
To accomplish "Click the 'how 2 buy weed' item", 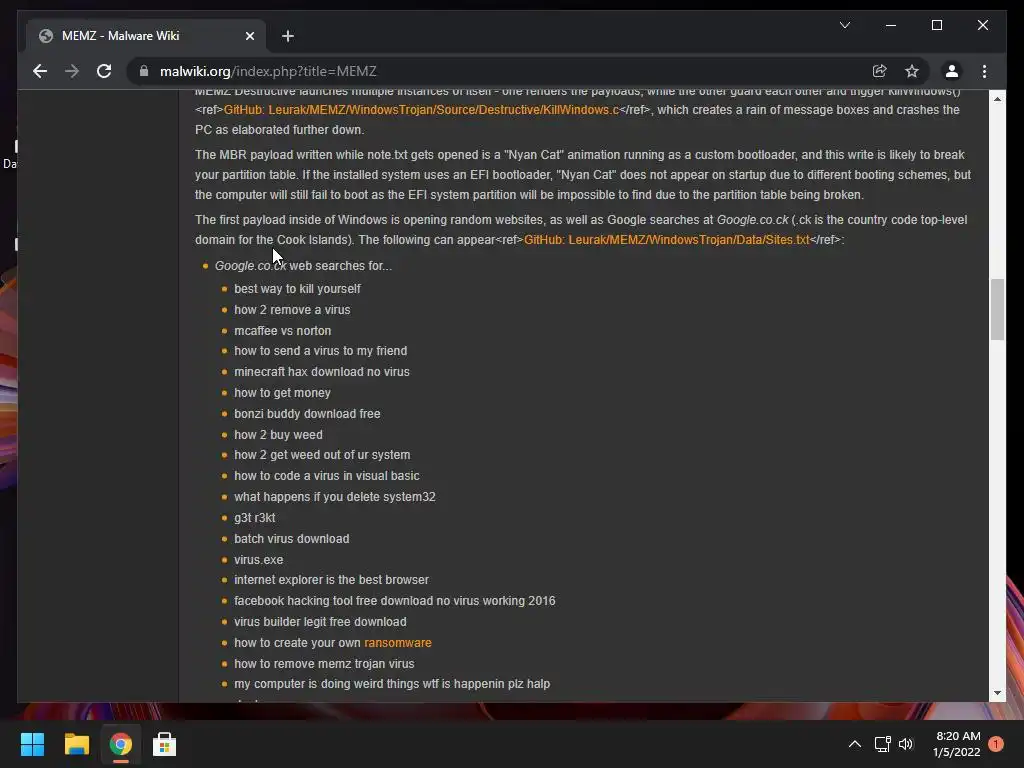I will tap(278, 434).
